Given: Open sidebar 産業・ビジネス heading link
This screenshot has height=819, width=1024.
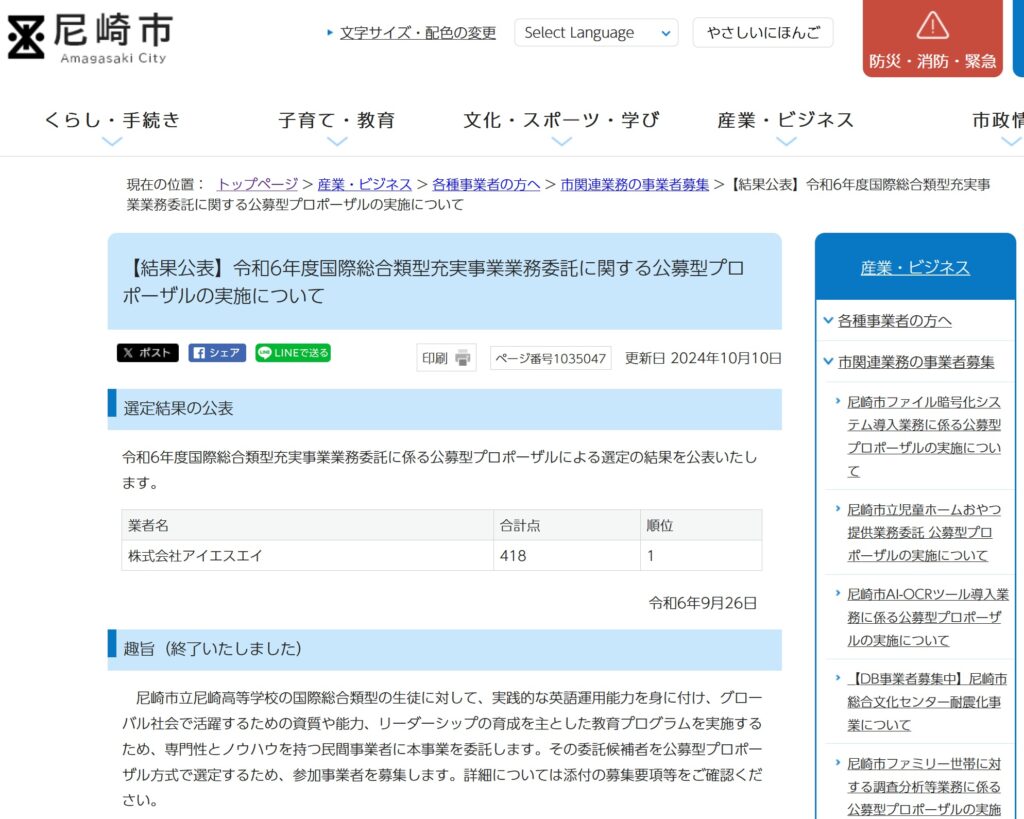Looking at the screenshot, I should (914, 267).
